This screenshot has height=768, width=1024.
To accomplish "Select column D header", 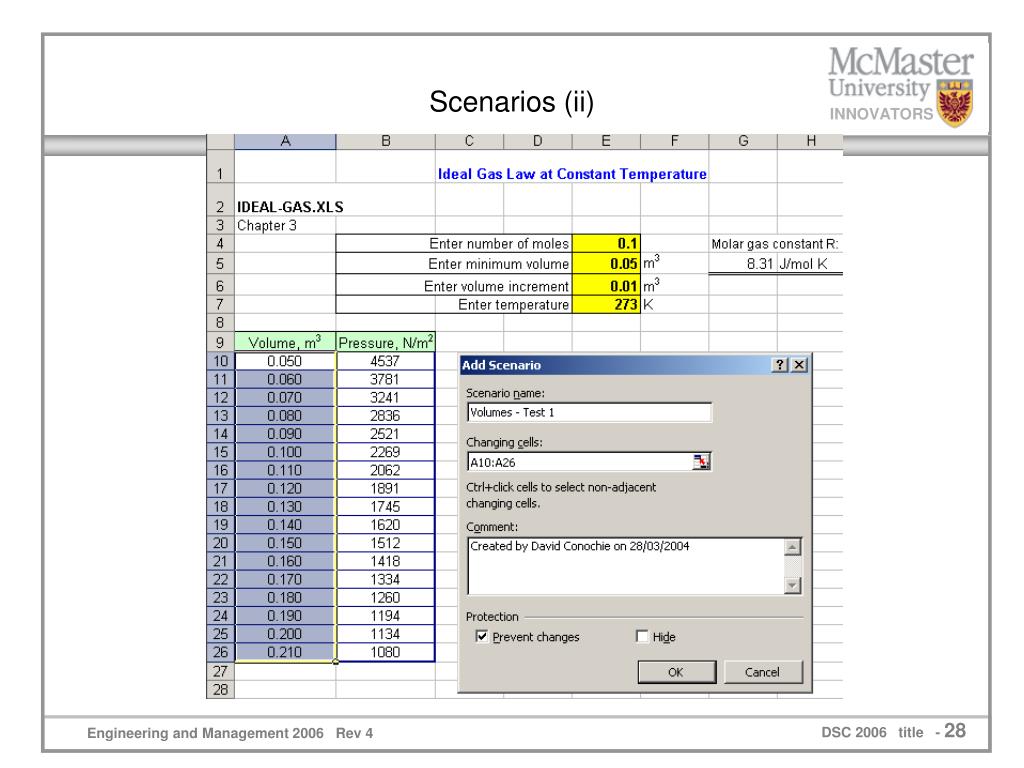I will pos(538,141).
